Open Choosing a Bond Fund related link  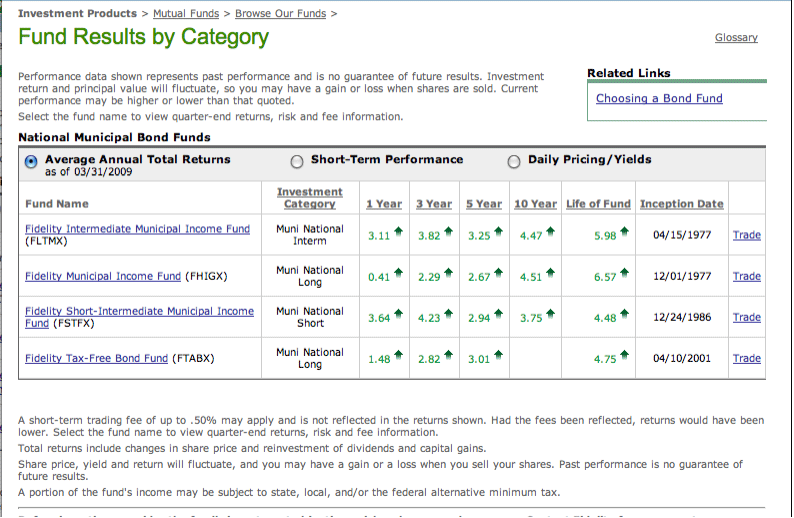coord(659,98)
